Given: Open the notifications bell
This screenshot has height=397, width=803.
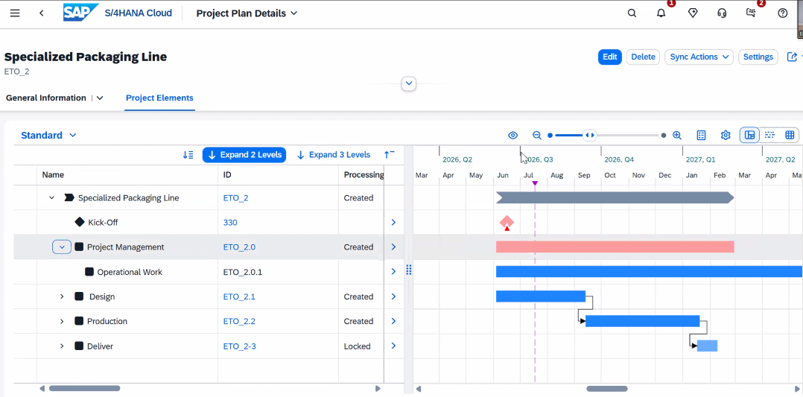Looking at the screenshot, I should [661, 13].
